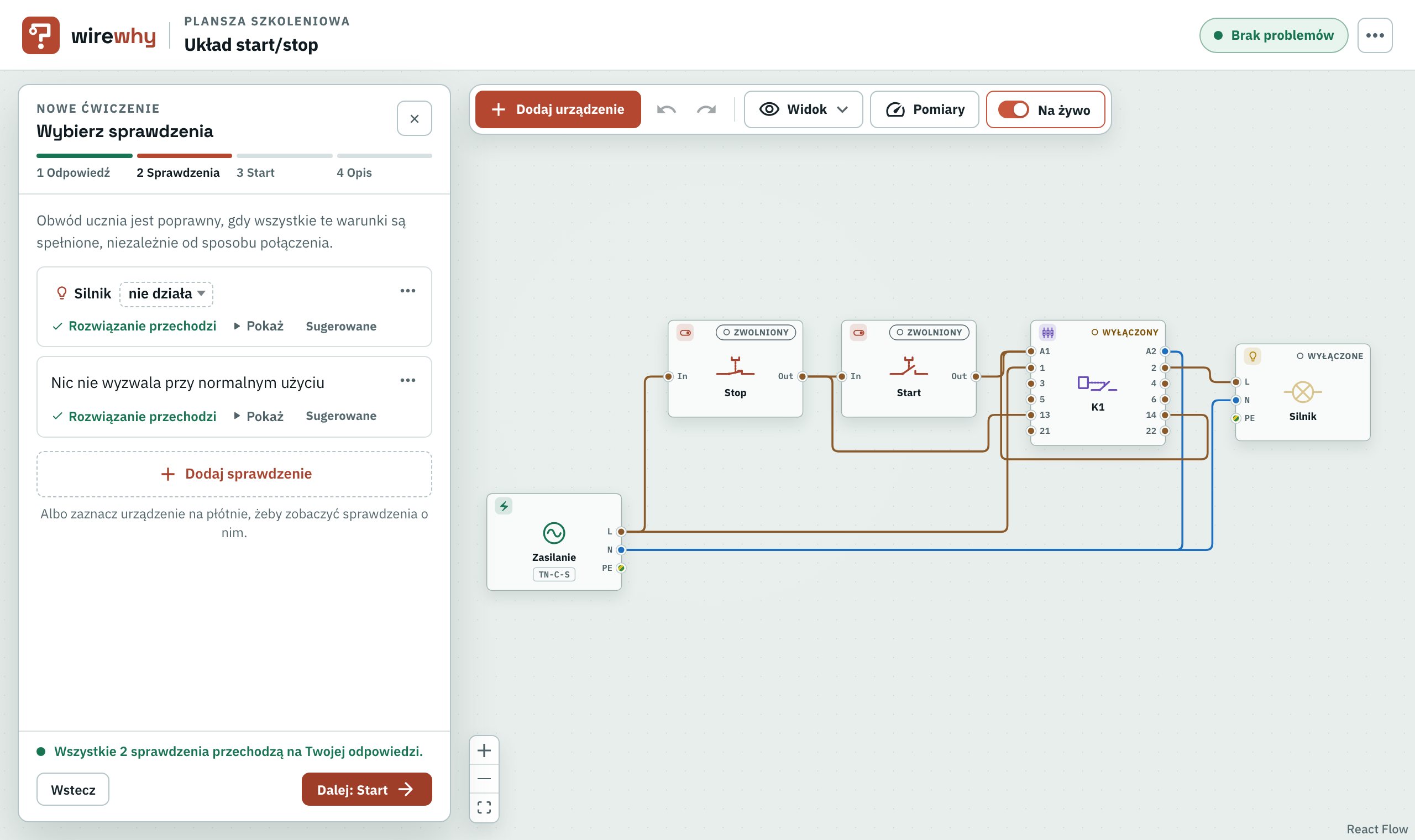Viewport: 1415px width, 840px height.
Task: Click Dodaj urządzenie button
Action: [x=558, y=109]
